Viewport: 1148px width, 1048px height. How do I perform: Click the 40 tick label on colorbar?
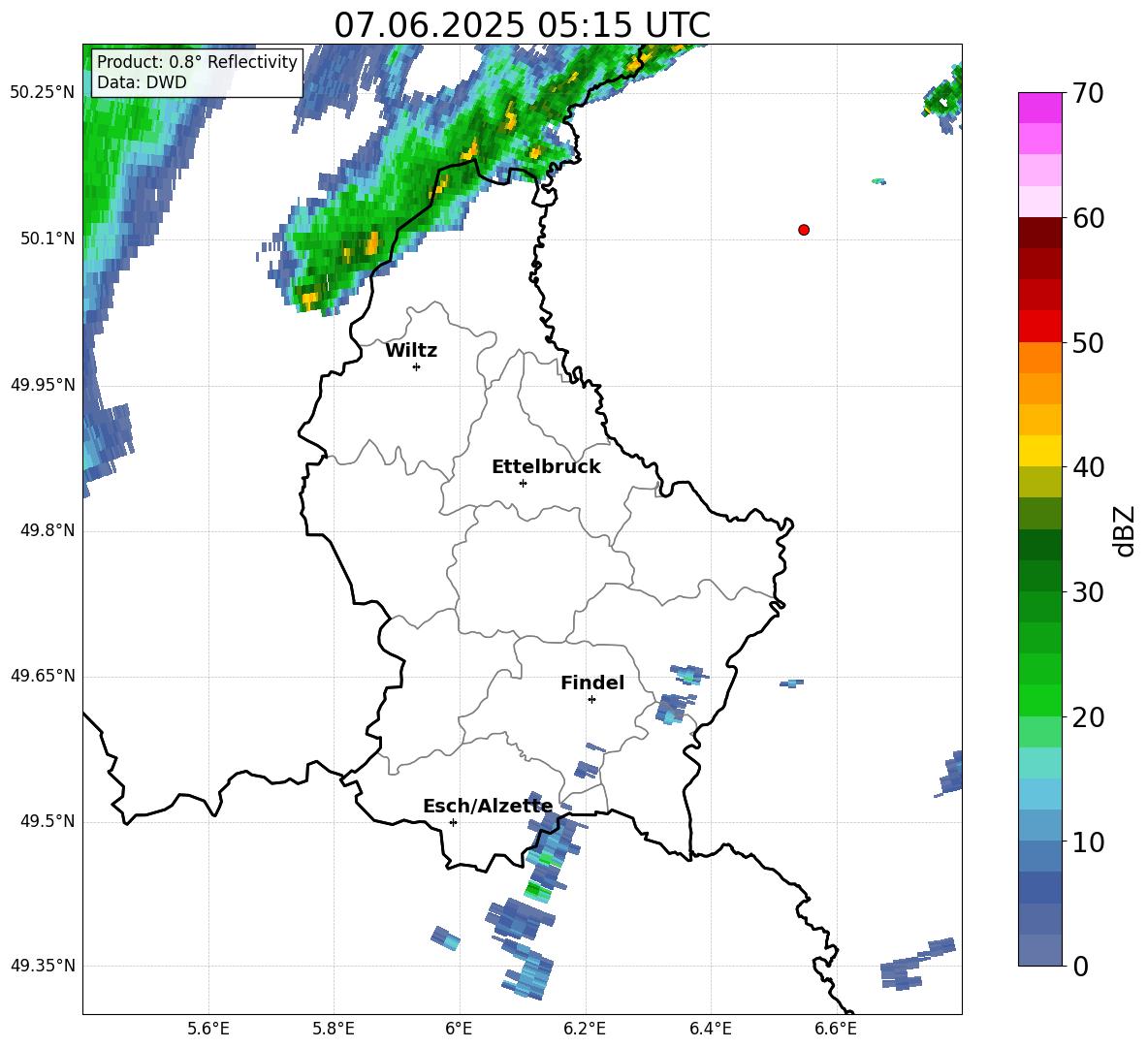(1088, 467)
